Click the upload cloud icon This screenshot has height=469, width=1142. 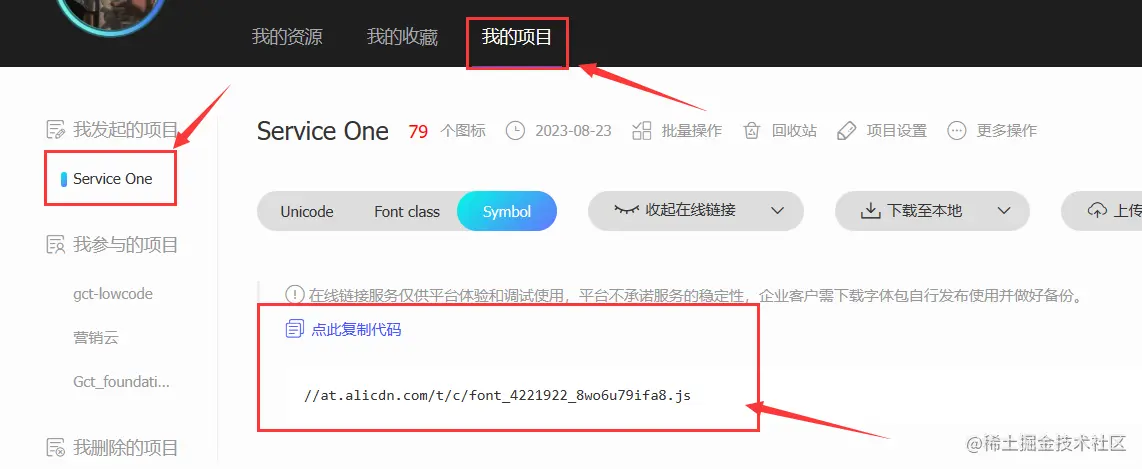[x=1097, y=211]
